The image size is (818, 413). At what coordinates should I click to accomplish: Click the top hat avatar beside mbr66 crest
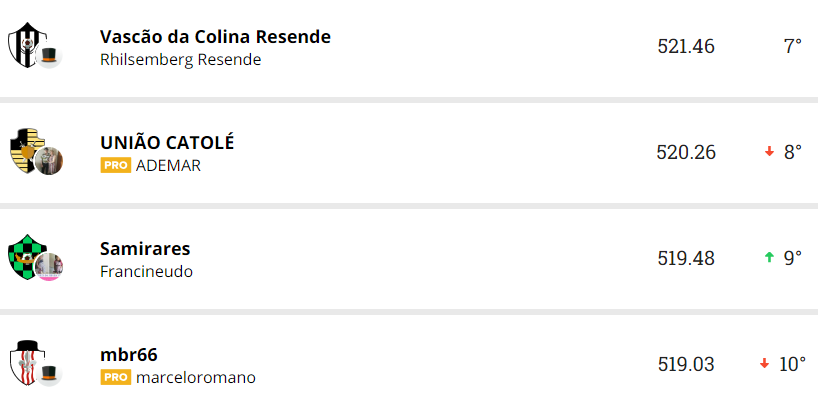tap(49, 374)
